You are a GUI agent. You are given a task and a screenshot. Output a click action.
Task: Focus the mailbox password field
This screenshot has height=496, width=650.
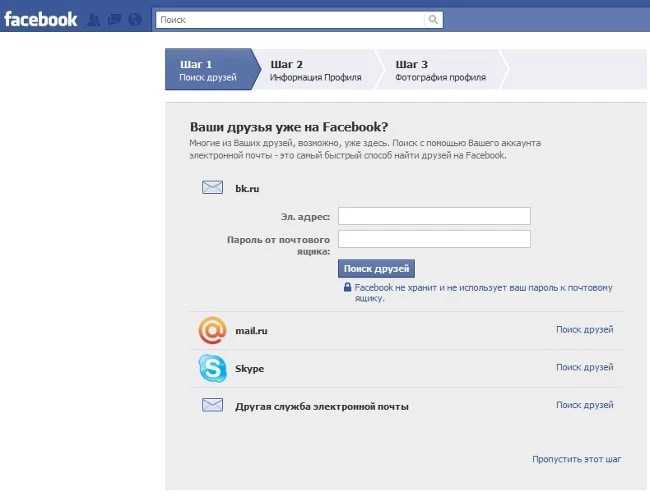tap(434, 239)
